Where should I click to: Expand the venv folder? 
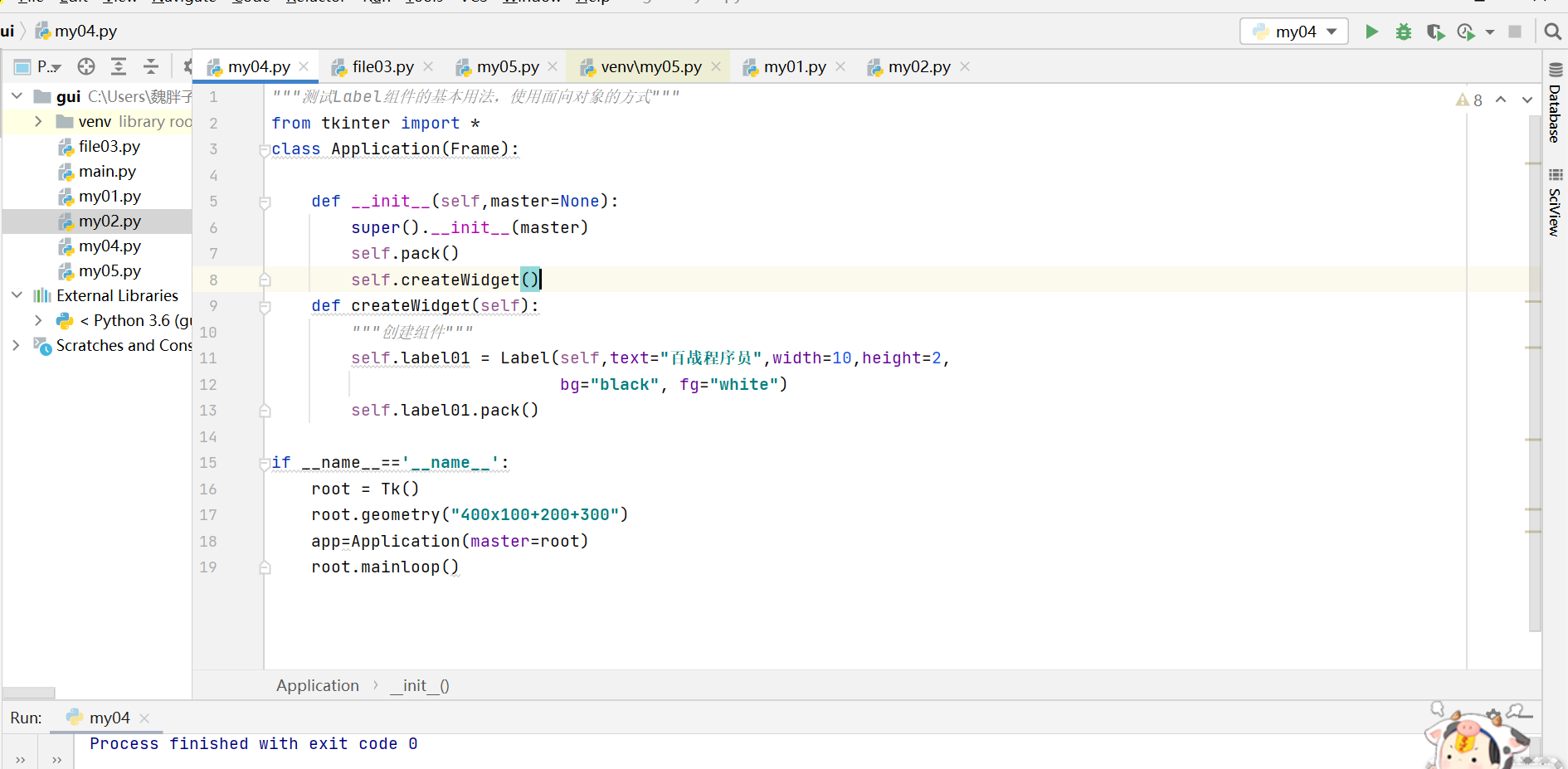pyautogui.click(x=38, y=121)
